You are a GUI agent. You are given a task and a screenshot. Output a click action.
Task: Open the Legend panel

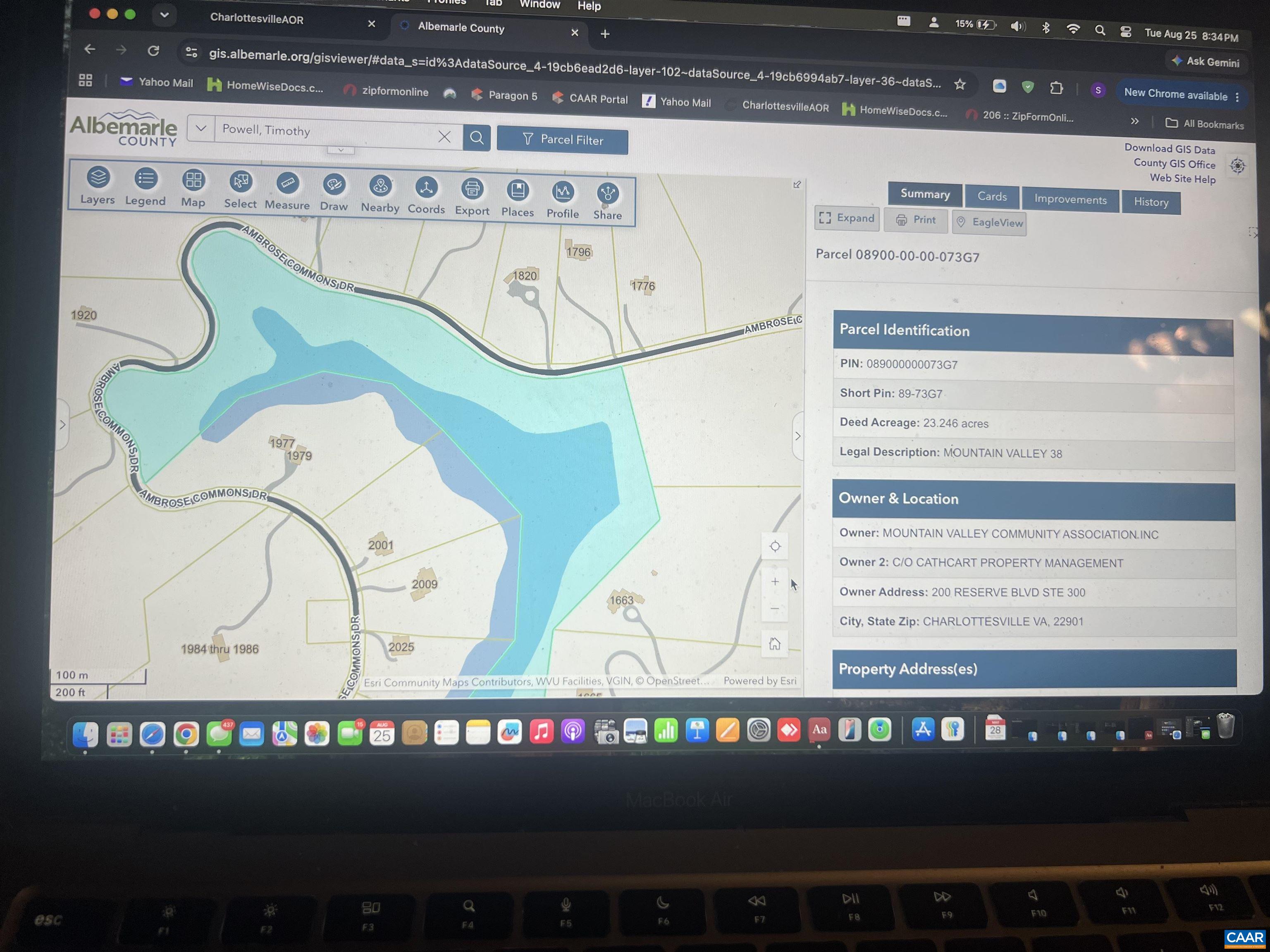tap(145, 187)
